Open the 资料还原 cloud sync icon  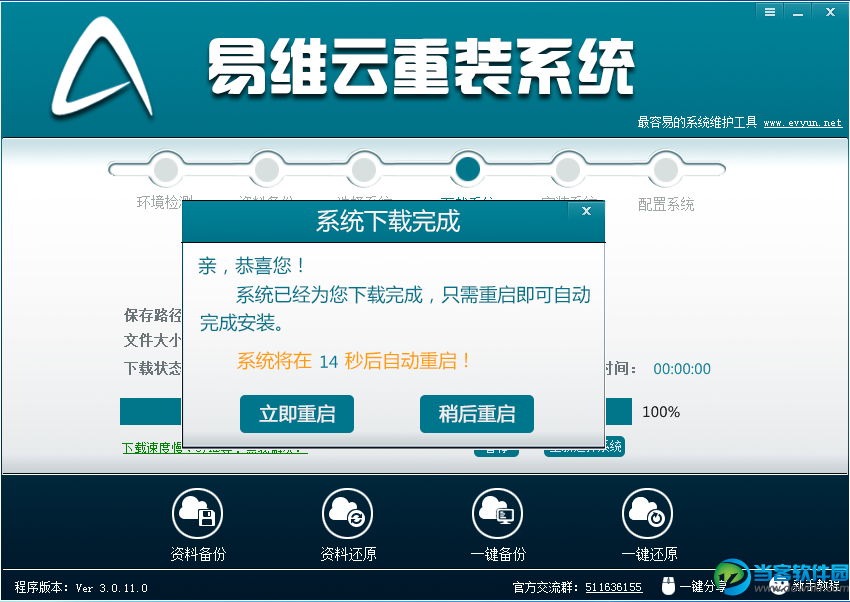347,514
